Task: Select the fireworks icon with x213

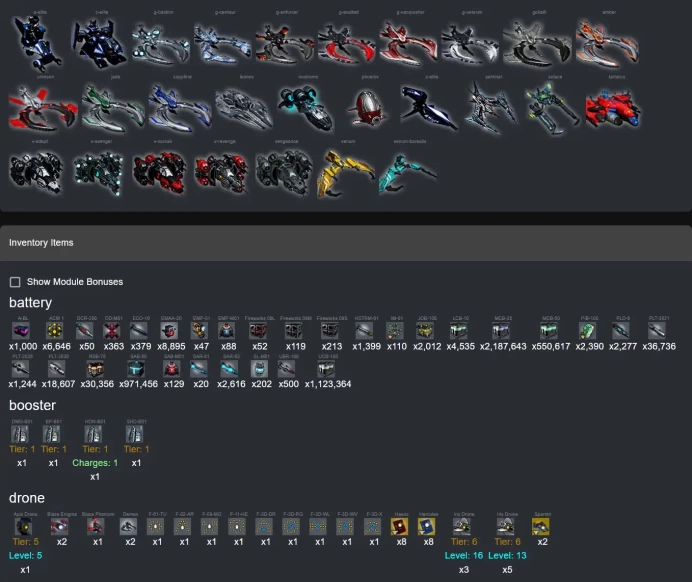Action: click(330, 330)
